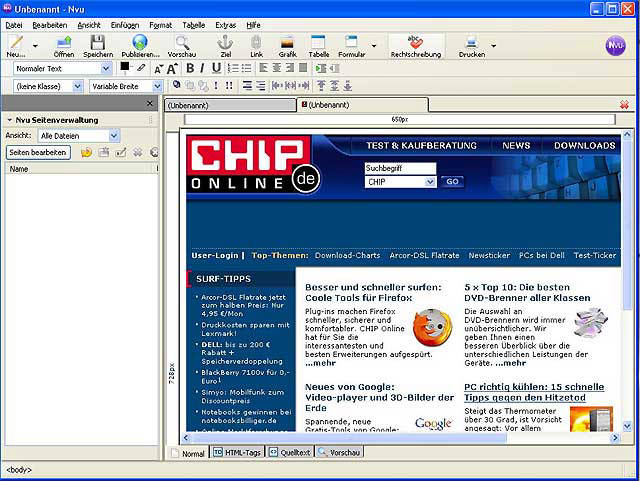Increase indent with the green arrow icon
The width and height of the screenshot is (640, 481).
(x=321, y=68)
